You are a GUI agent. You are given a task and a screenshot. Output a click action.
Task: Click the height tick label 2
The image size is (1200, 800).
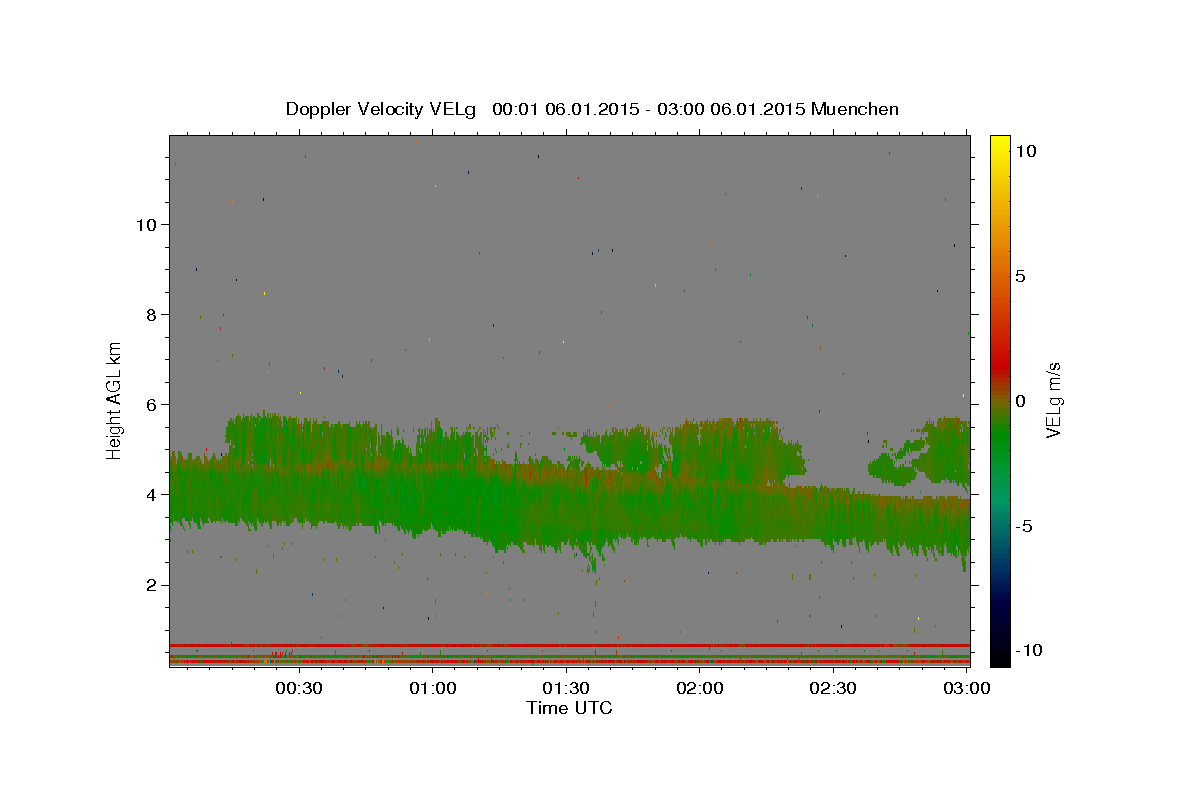click(x=151, y=584)
